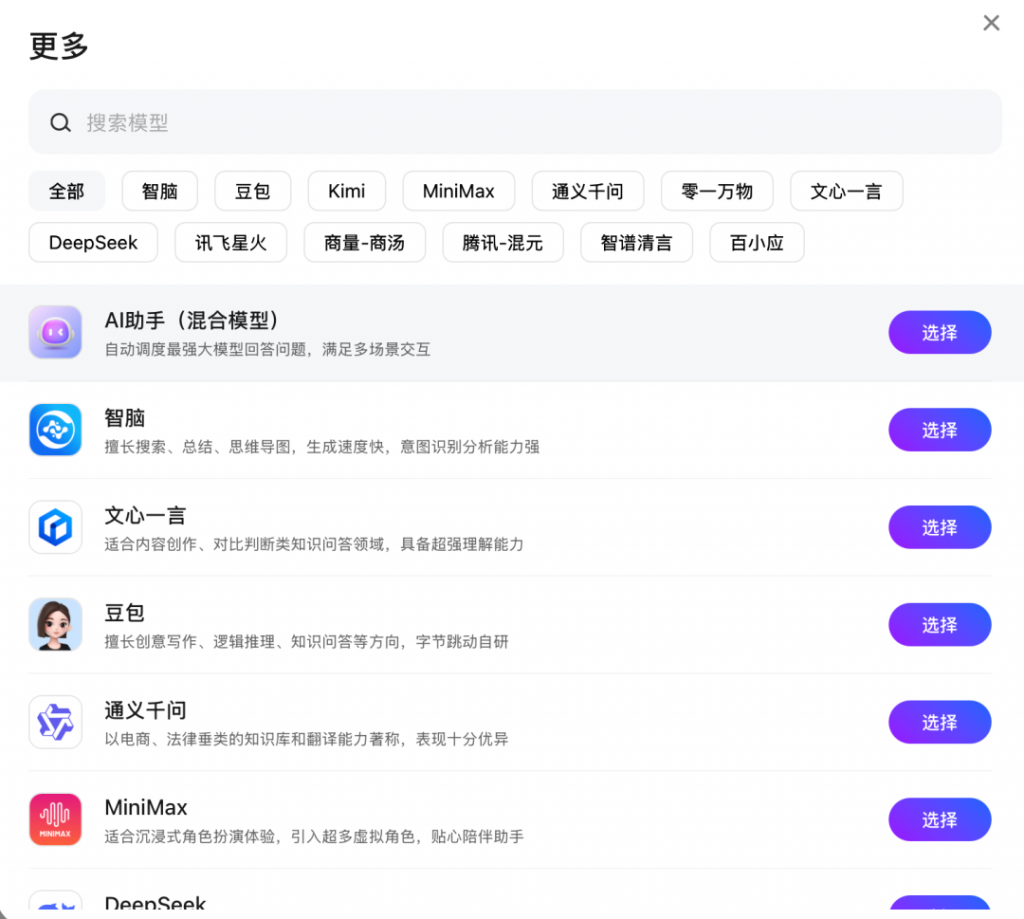Filter models by Kimi tag
The image size is (1024, 919).
(x=347, y=191)
